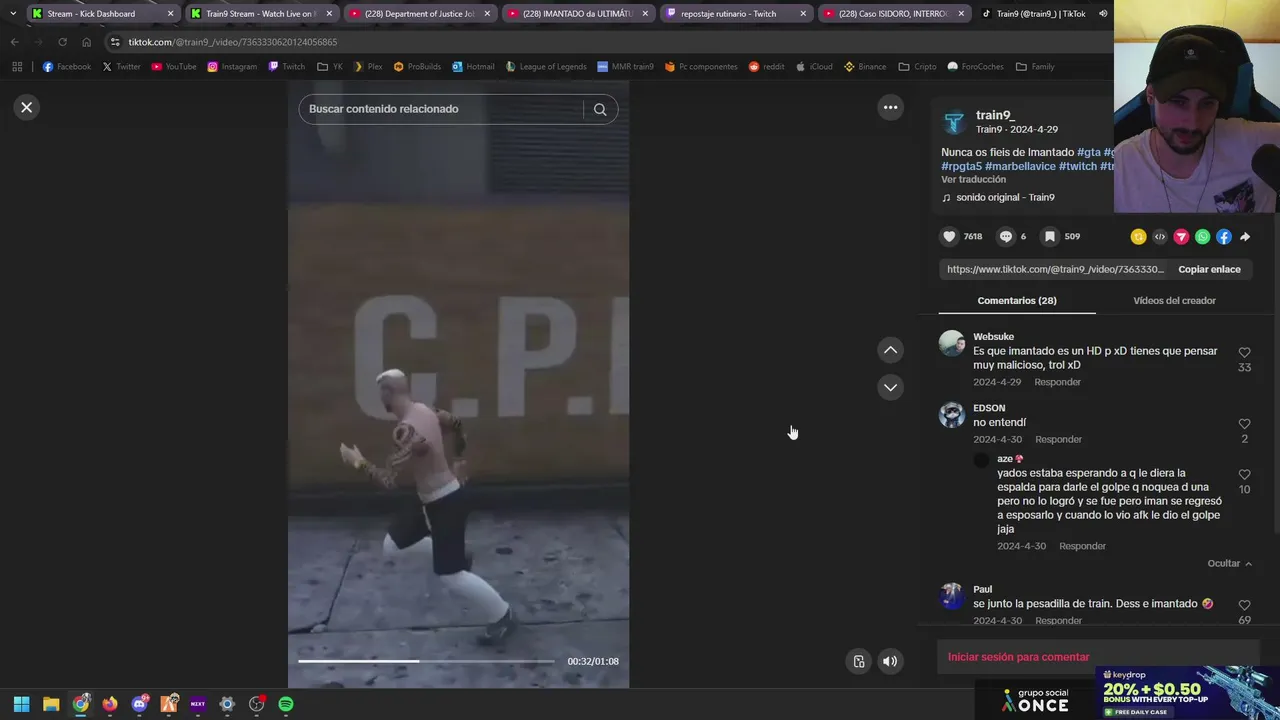
Task: Like Websuke's comment
Action: [x=1244, y=353]
